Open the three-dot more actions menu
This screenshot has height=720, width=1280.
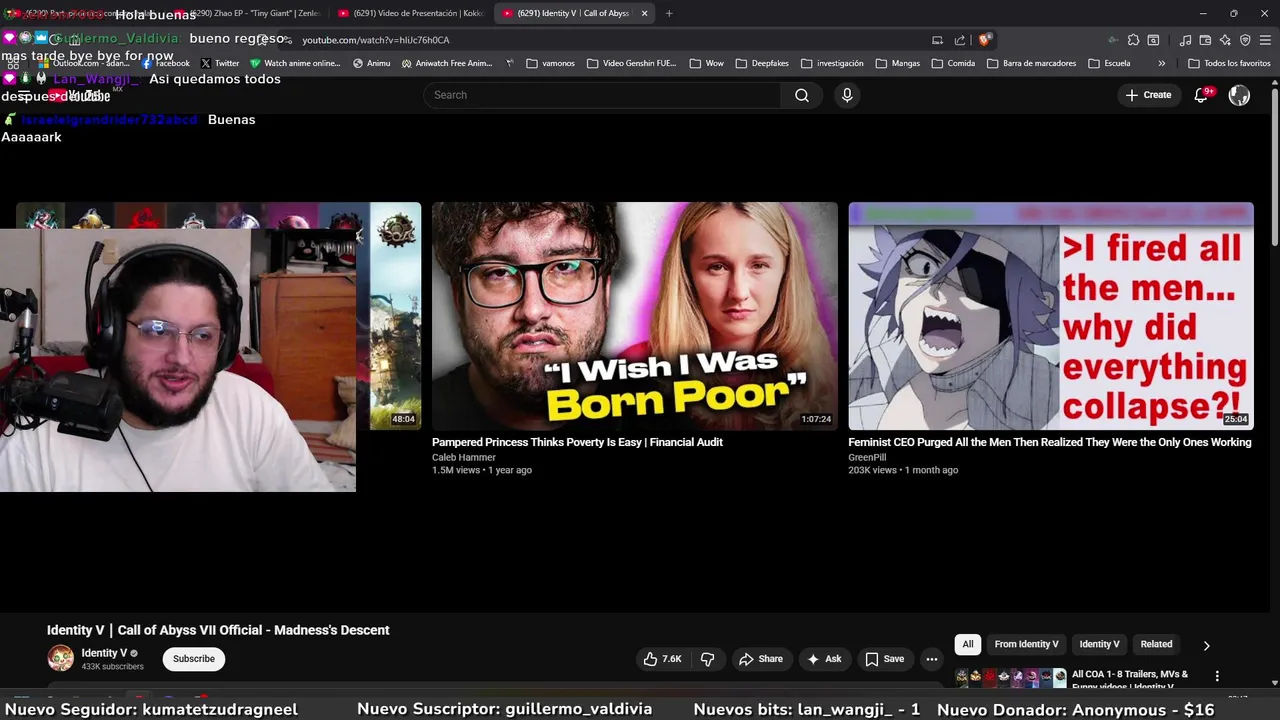(x=931, y=659)
